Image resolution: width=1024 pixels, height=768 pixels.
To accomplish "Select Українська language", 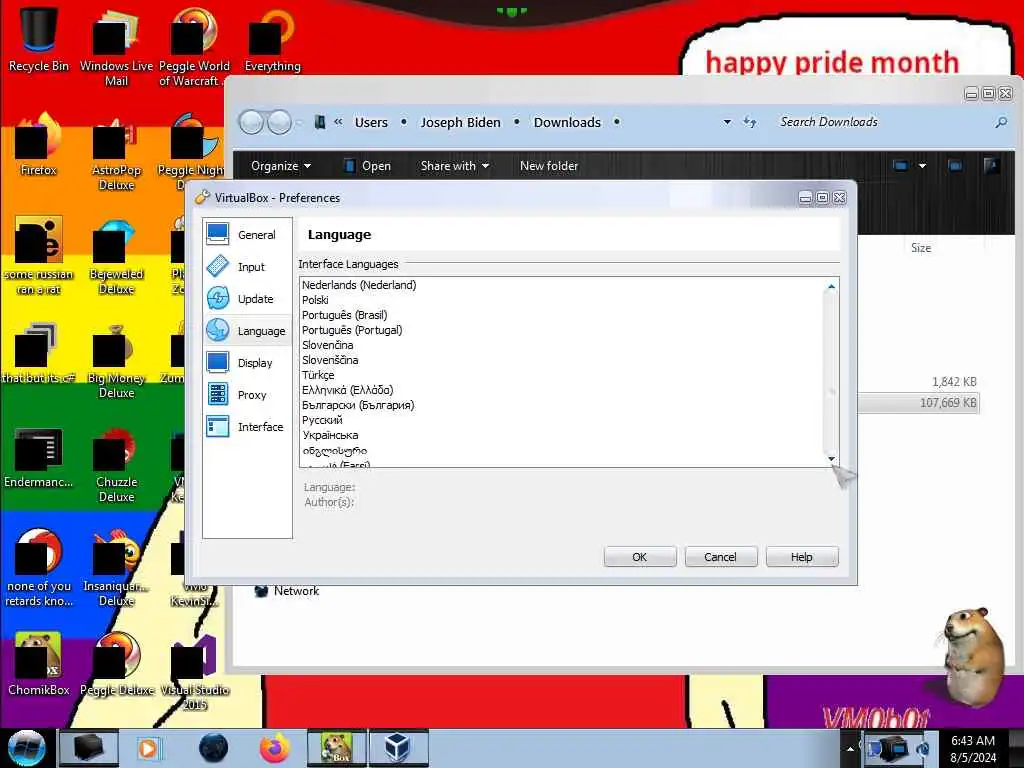I will tap(330, 435).
